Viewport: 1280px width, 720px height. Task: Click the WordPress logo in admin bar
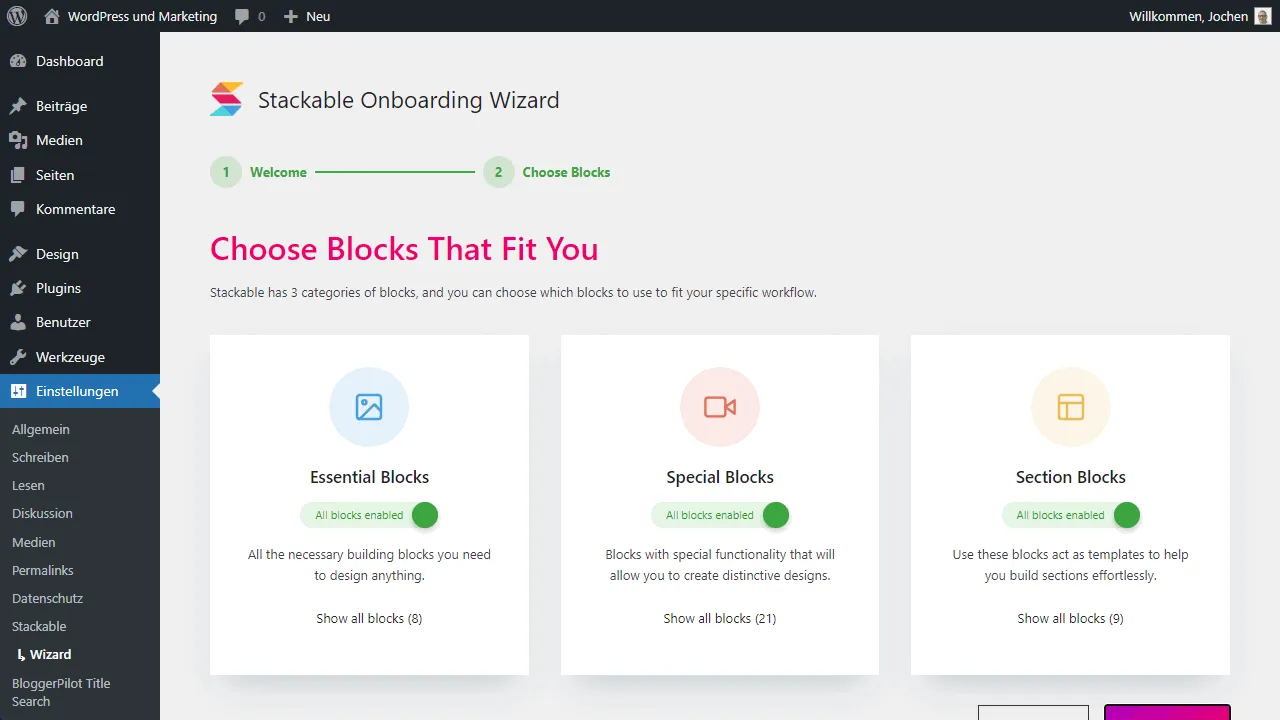17,16
